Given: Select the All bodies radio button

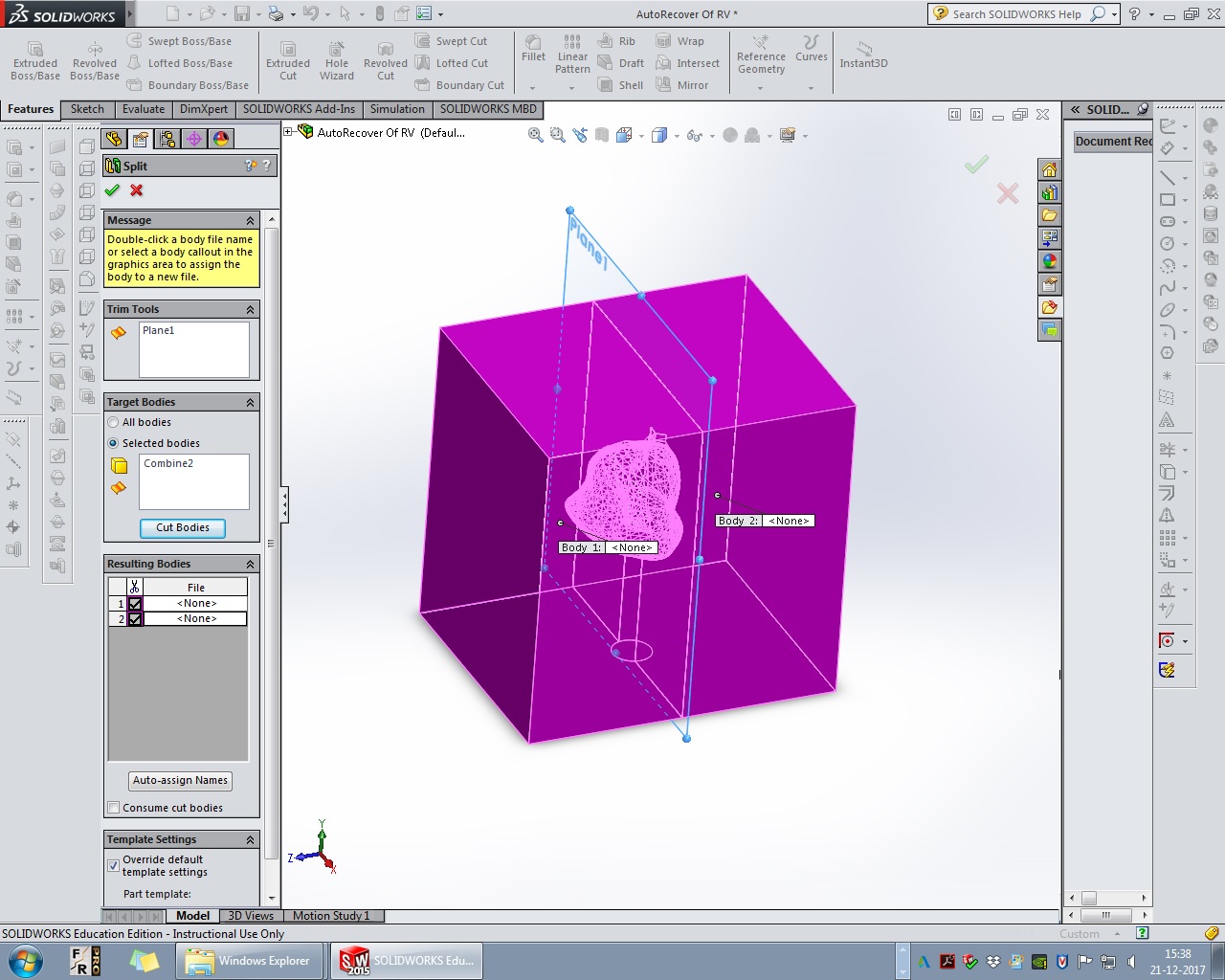Looking at the screenshot, I should pyautogui.click(x=114, y=422).
